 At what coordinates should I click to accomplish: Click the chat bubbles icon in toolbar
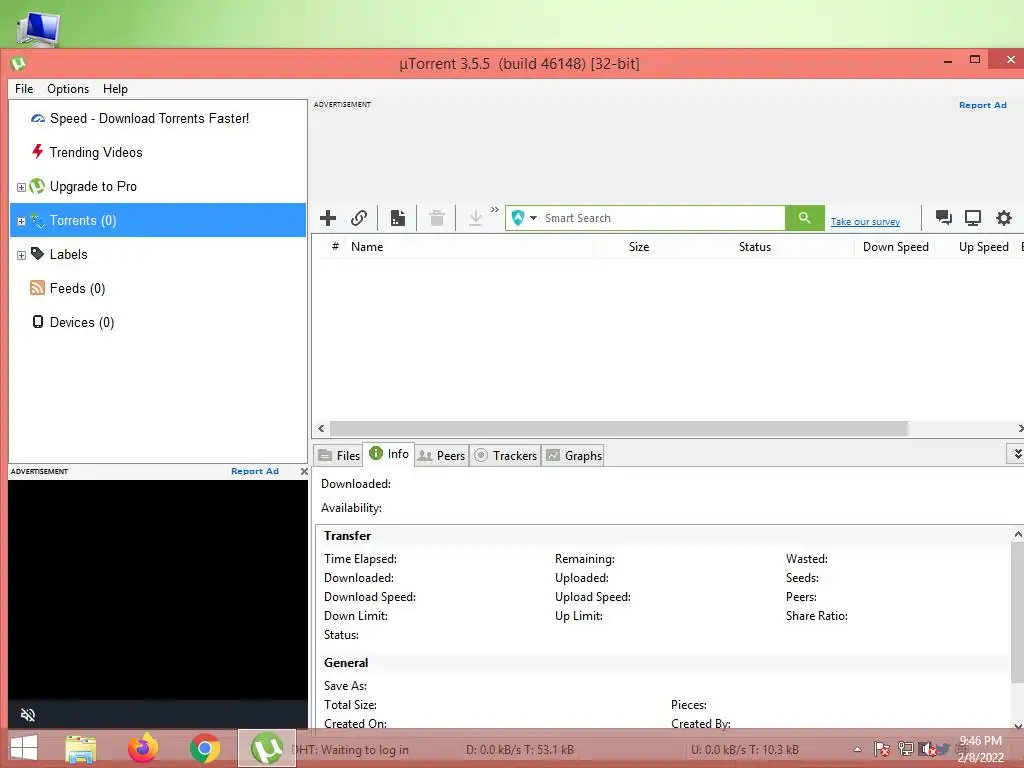943,217
